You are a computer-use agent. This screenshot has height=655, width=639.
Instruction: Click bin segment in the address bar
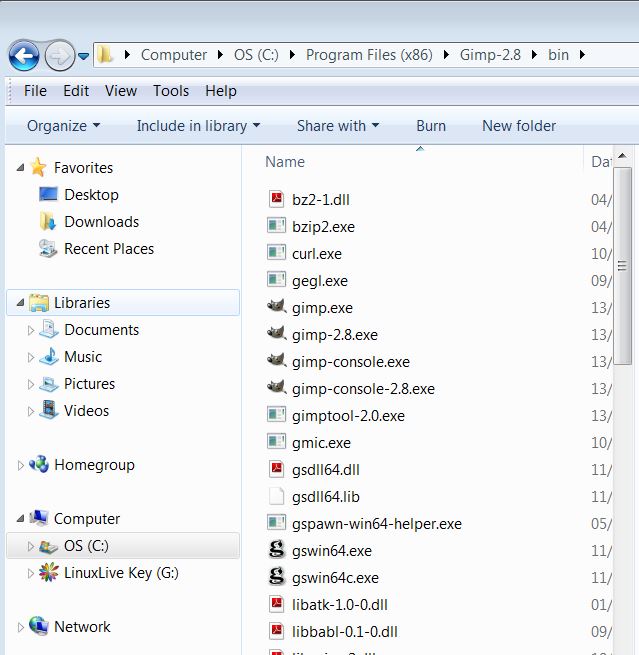point(558,55)
